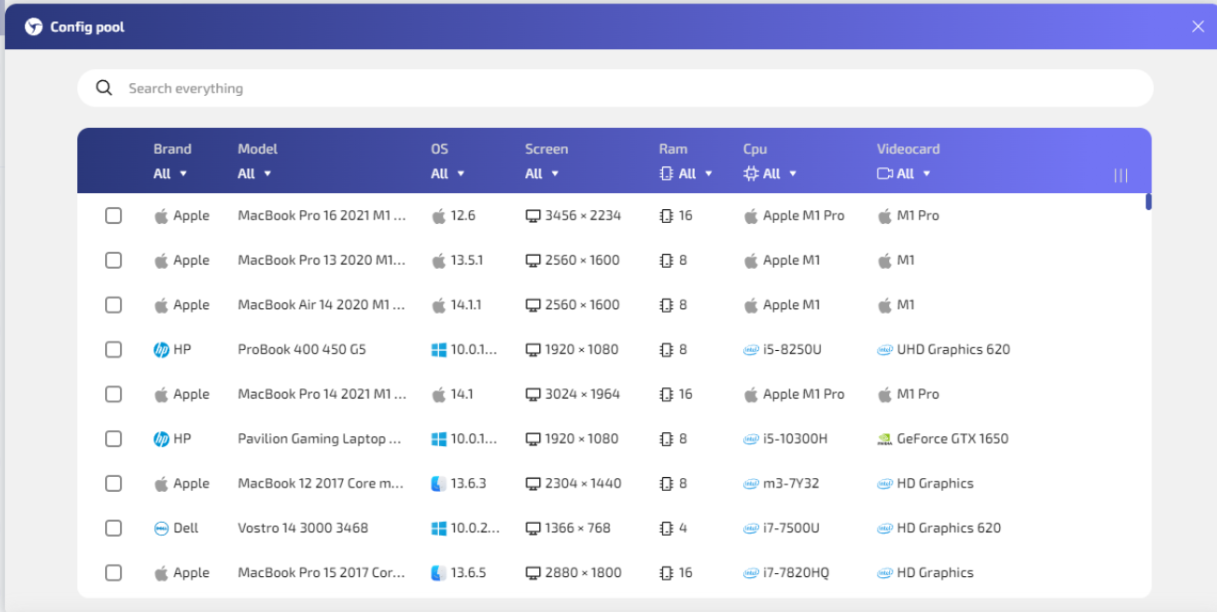Open the Model filter dropdown

255,174
